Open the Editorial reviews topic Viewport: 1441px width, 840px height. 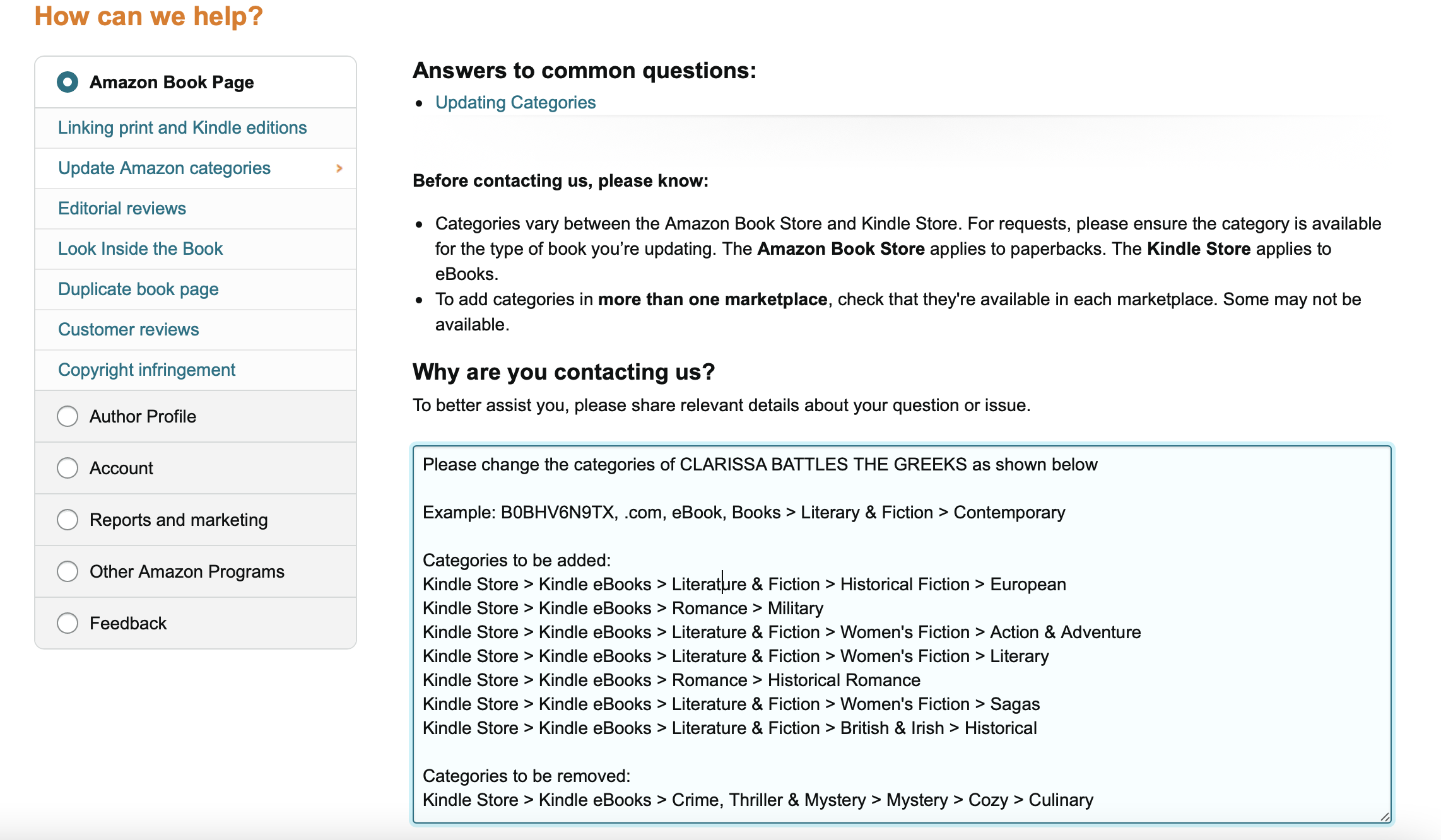[x=122, y=208]
